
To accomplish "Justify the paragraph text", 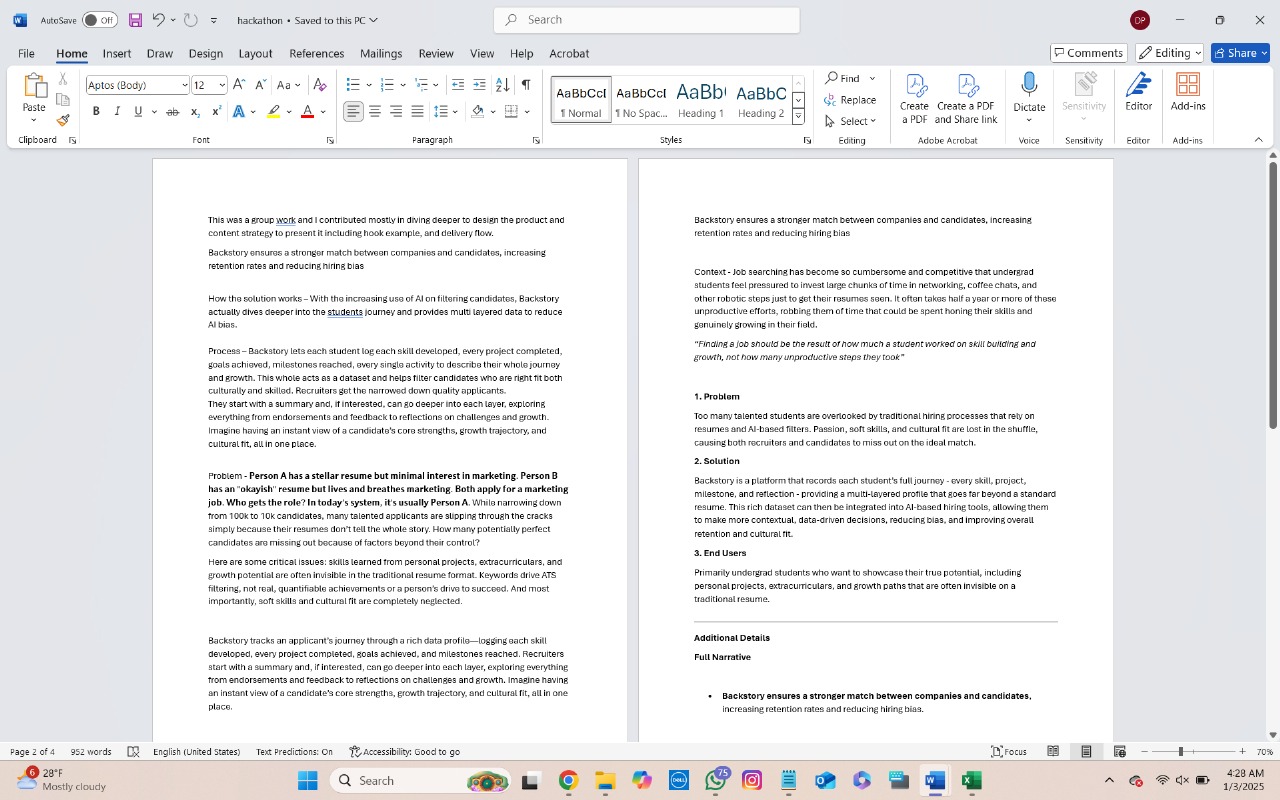I will [417, 112].
